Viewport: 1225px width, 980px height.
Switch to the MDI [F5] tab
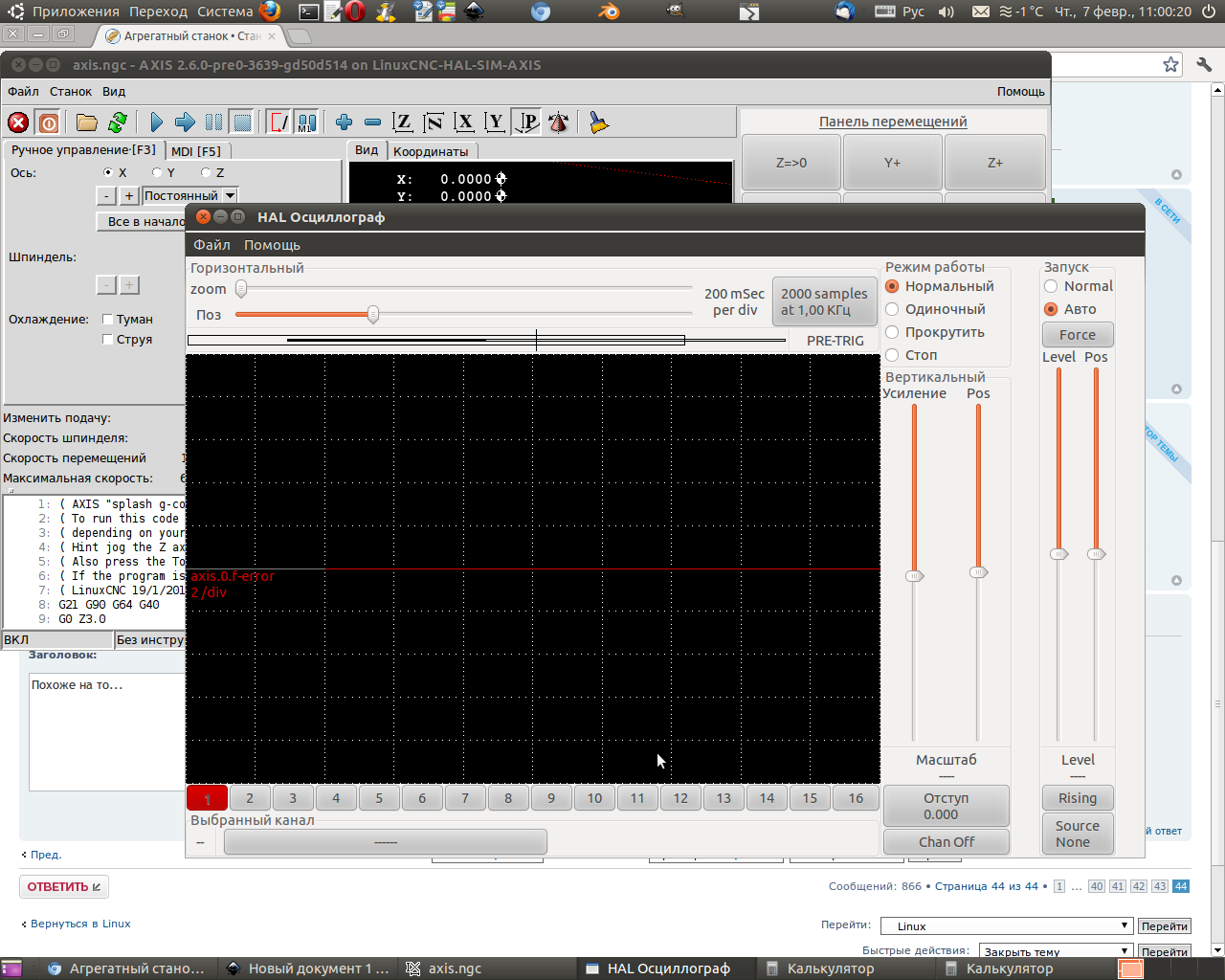point(196,151)
